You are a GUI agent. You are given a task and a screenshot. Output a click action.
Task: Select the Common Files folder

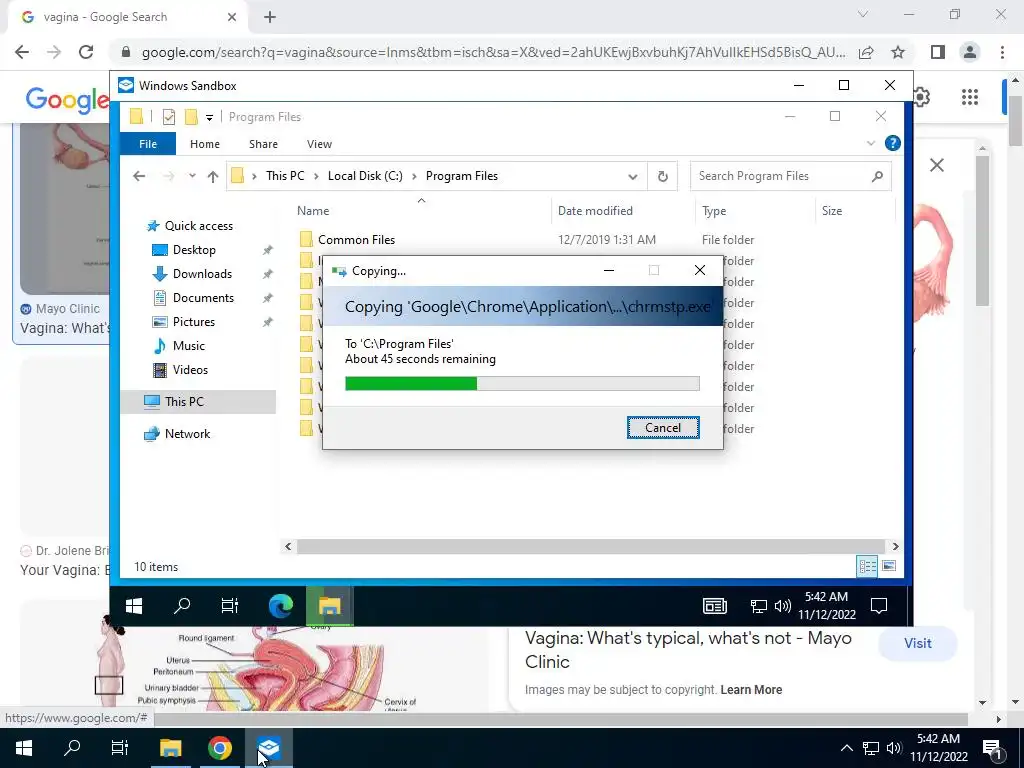tap(357, 240)
